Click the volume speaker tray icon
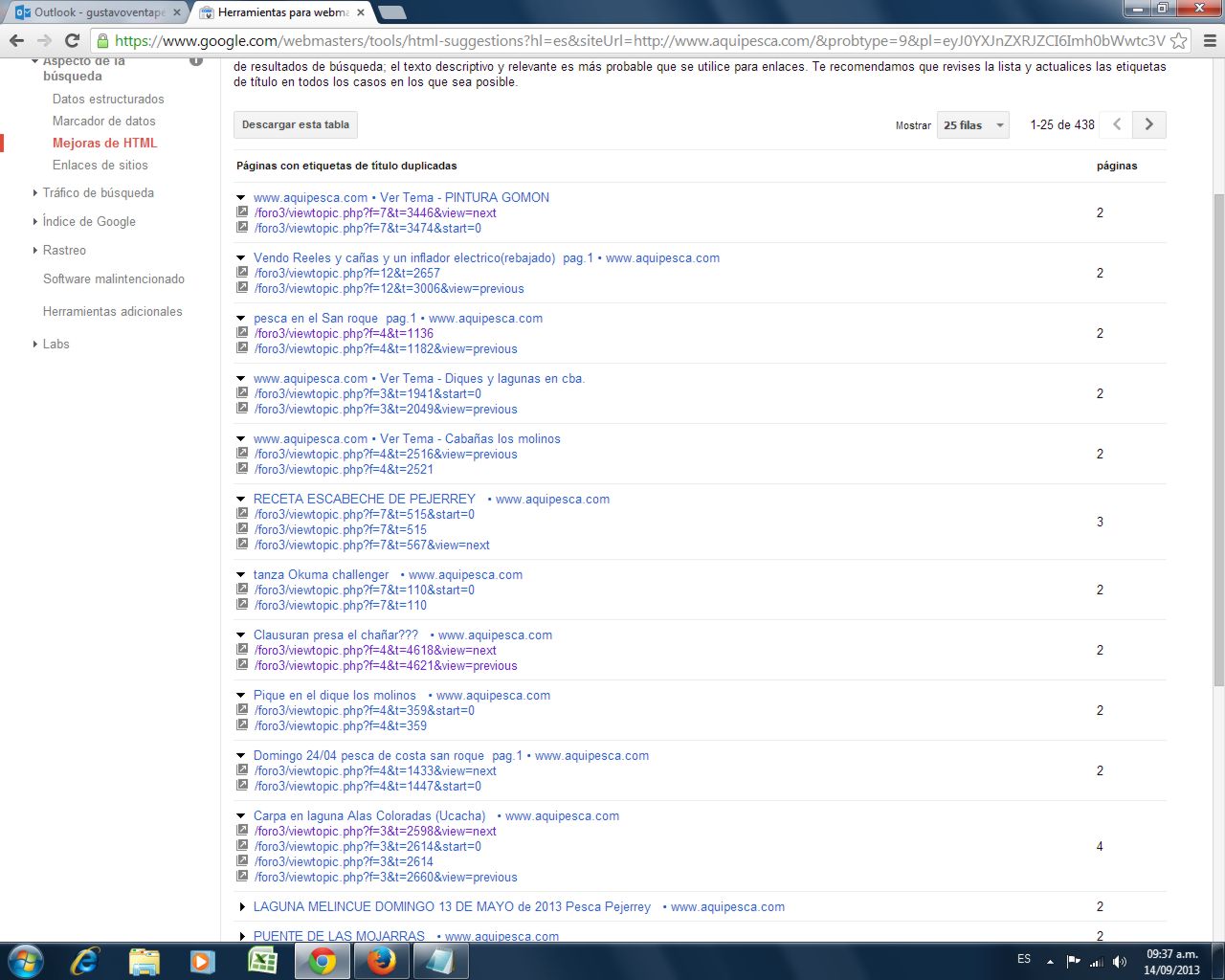1225x980 pixels. click(x=1120, y=961)
